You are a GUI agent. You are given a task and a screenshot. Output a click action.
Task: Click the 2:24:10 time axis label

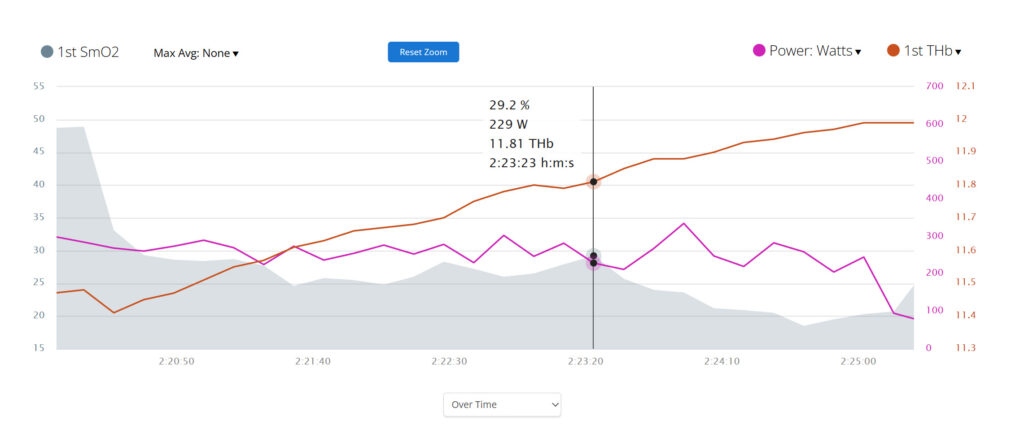click(x=721, y=360)
